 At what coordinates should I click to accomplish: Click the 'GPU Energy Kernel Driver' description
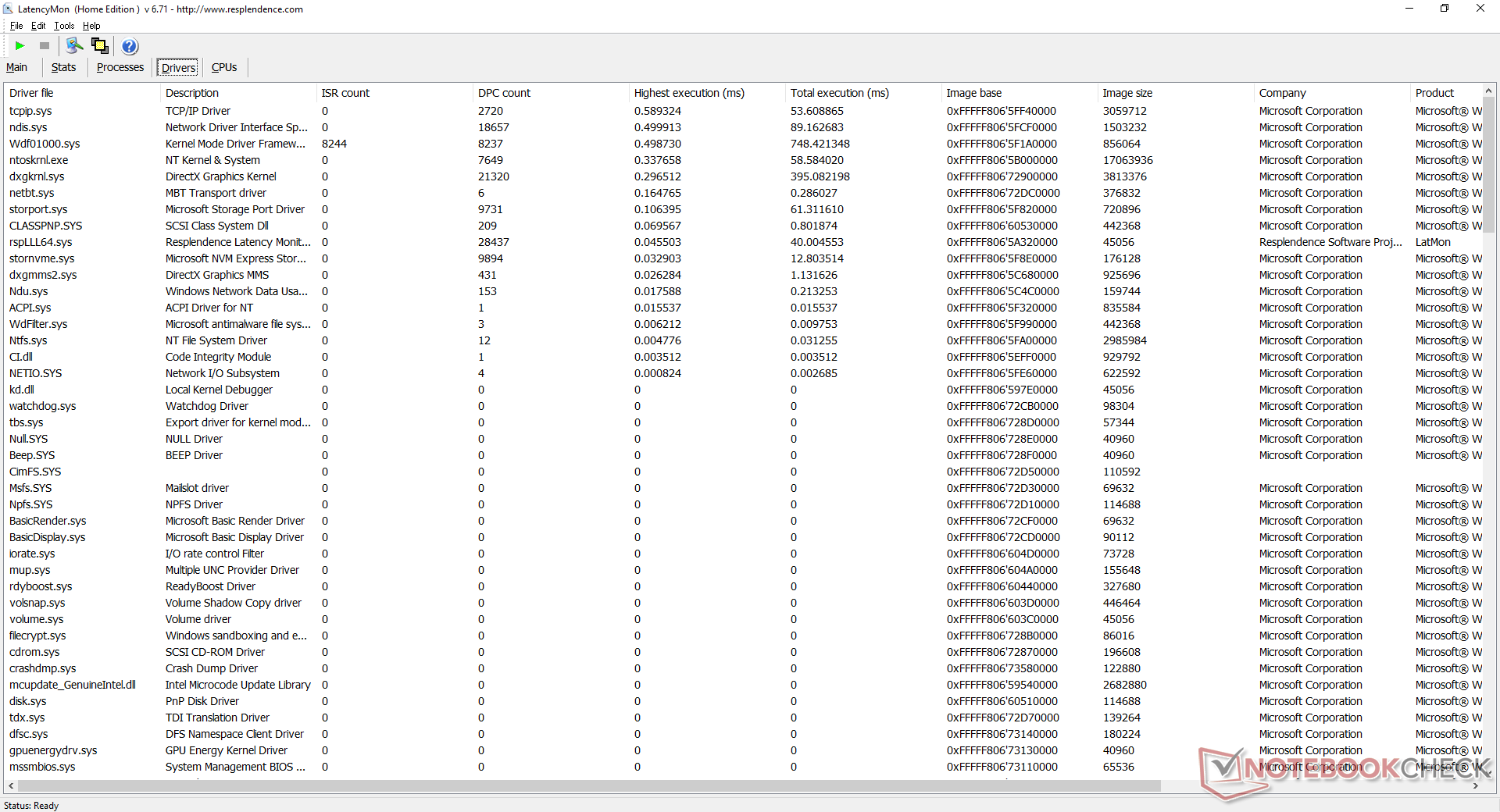(x=227, y=750)
